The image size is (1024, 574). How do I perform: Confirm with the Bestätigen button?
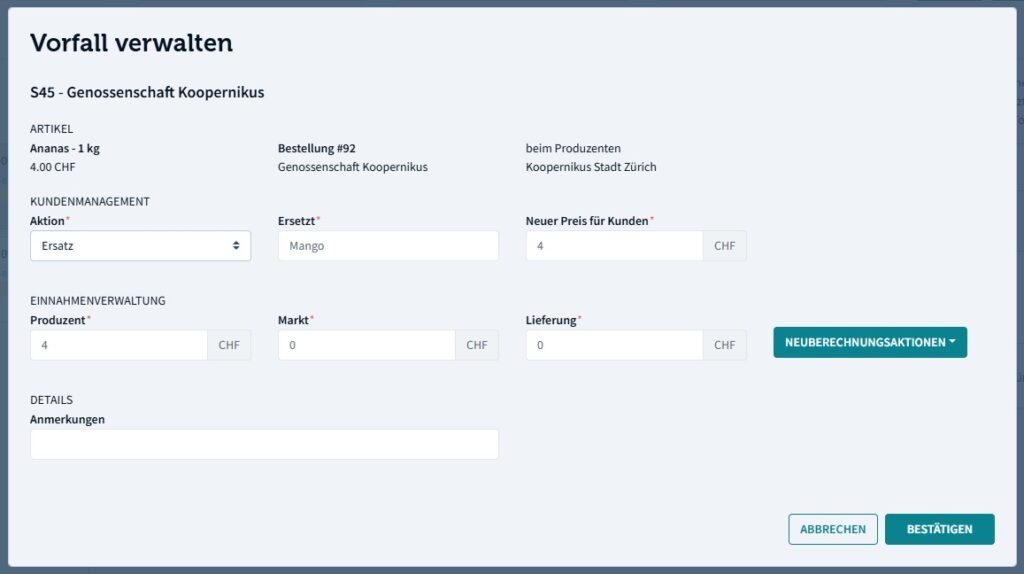[939, 529]
